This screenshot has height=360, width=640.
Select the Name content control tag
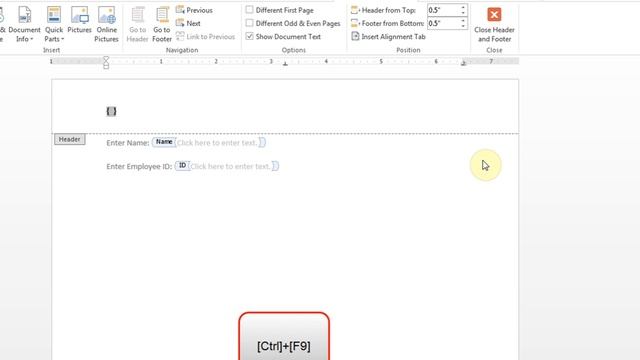click(164, 142)
